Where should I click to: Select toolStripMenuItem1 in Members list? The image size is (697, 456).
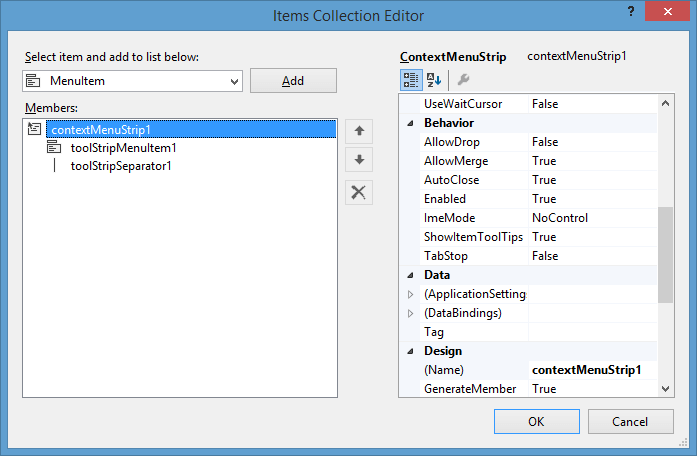(x=123, y=148)
